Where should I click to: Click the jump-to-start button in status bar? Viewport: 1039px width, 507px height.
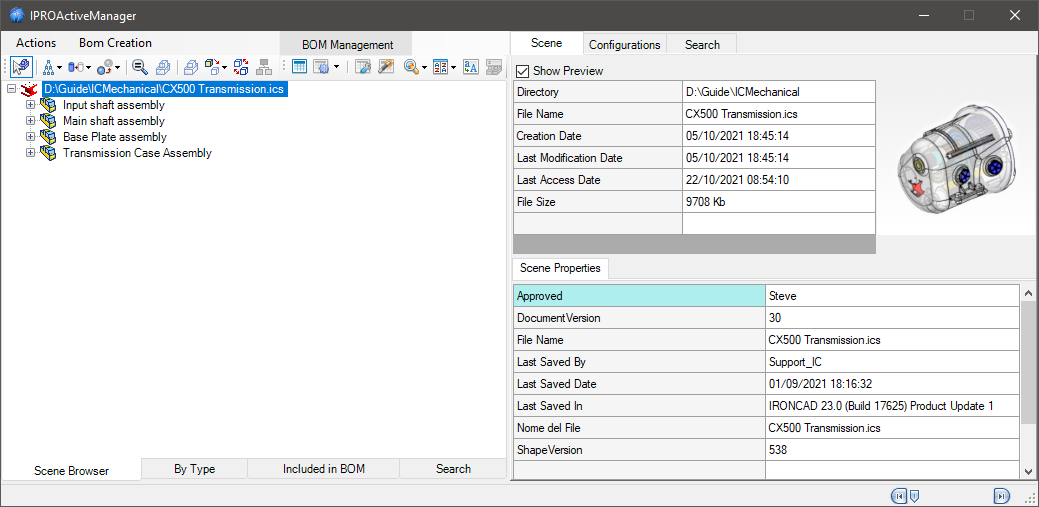tap(899, 495)
